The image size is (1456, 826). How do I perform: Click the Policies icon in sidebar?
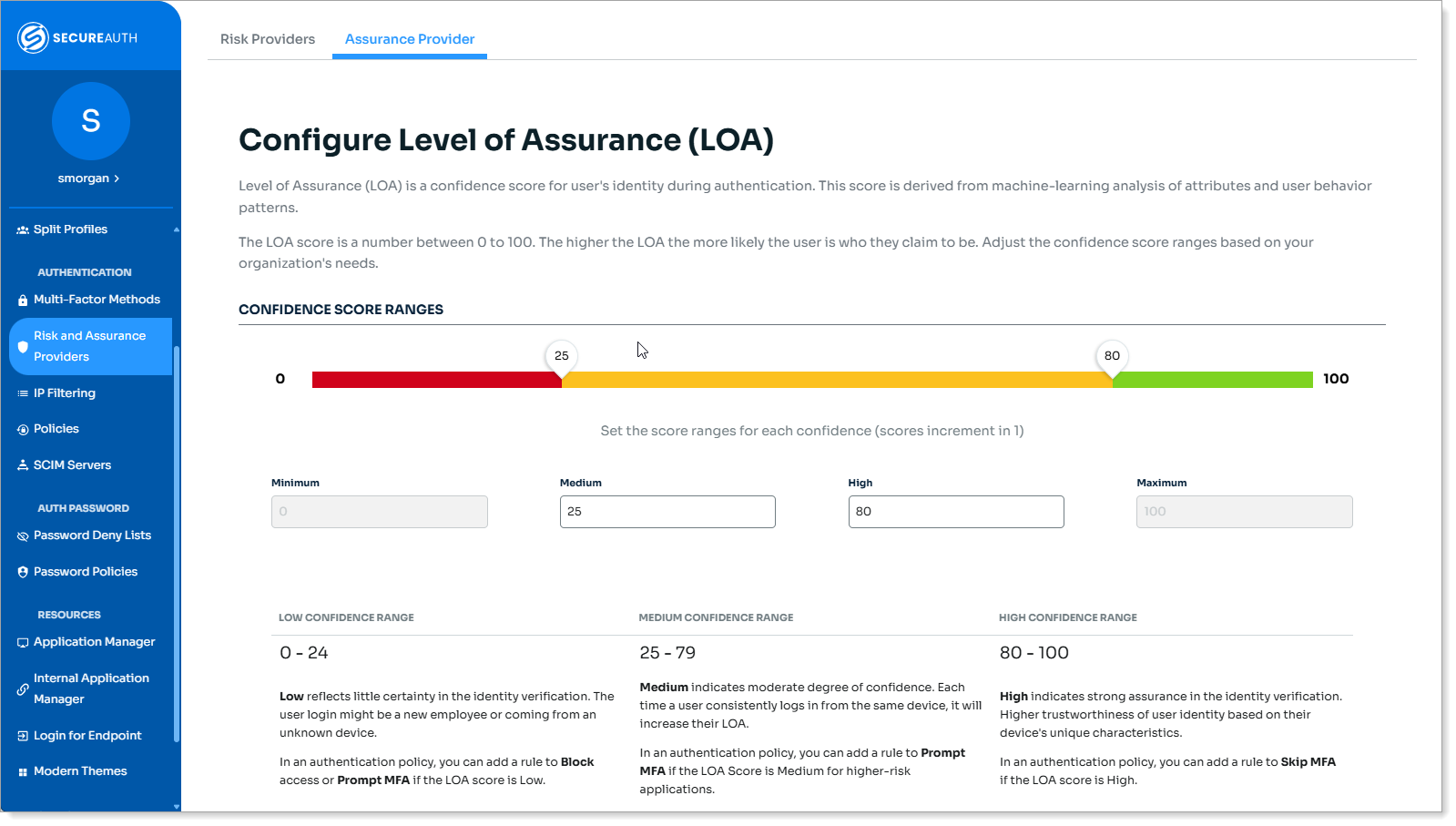23,430
